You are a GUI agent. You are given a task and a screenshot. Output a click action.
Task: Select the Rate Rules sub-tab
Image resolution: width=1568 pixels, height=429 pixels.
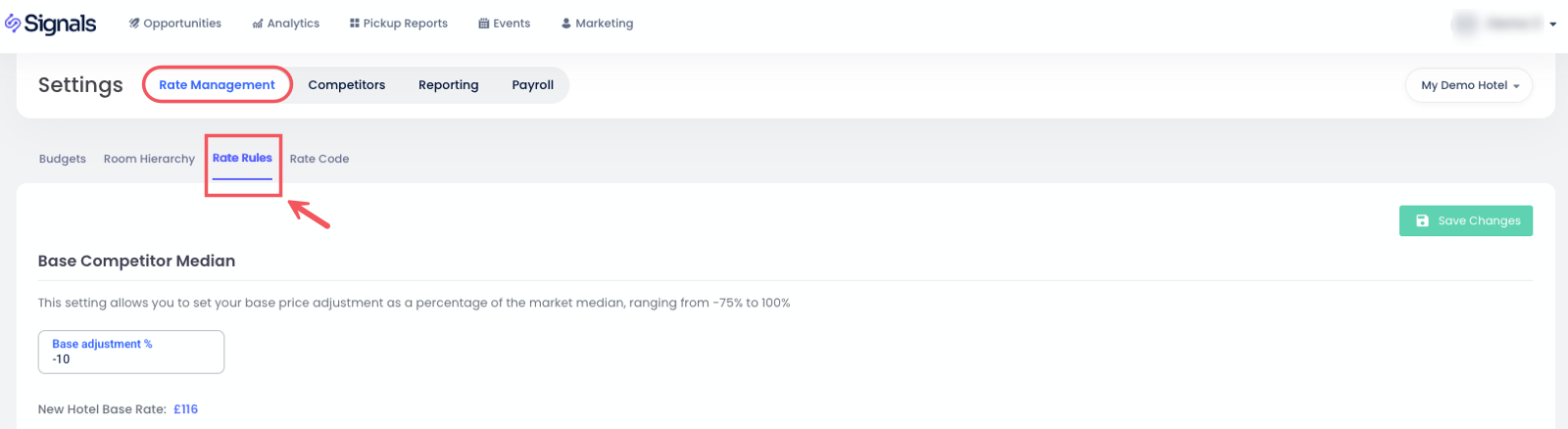(x=242, y=159)
